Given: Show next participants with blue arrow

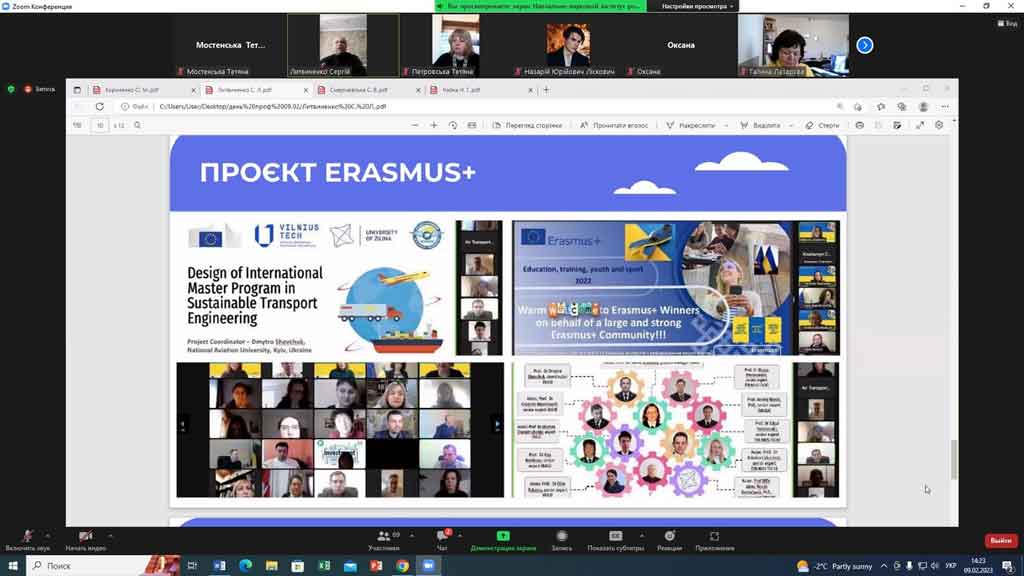Looking at the screenshot, I should tap(865, 45).
